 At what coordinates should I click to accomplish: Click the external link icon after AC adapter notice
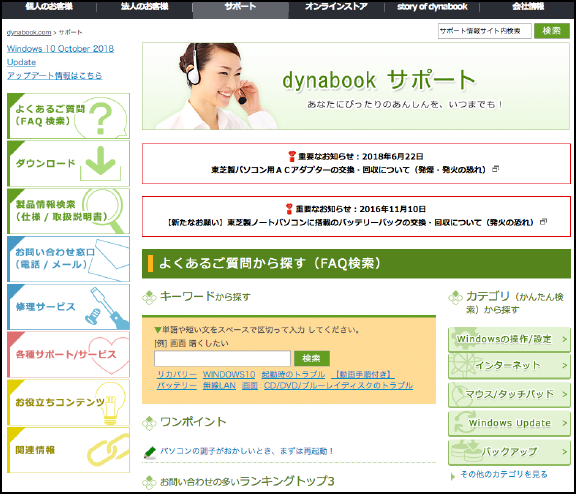point(495,169)
